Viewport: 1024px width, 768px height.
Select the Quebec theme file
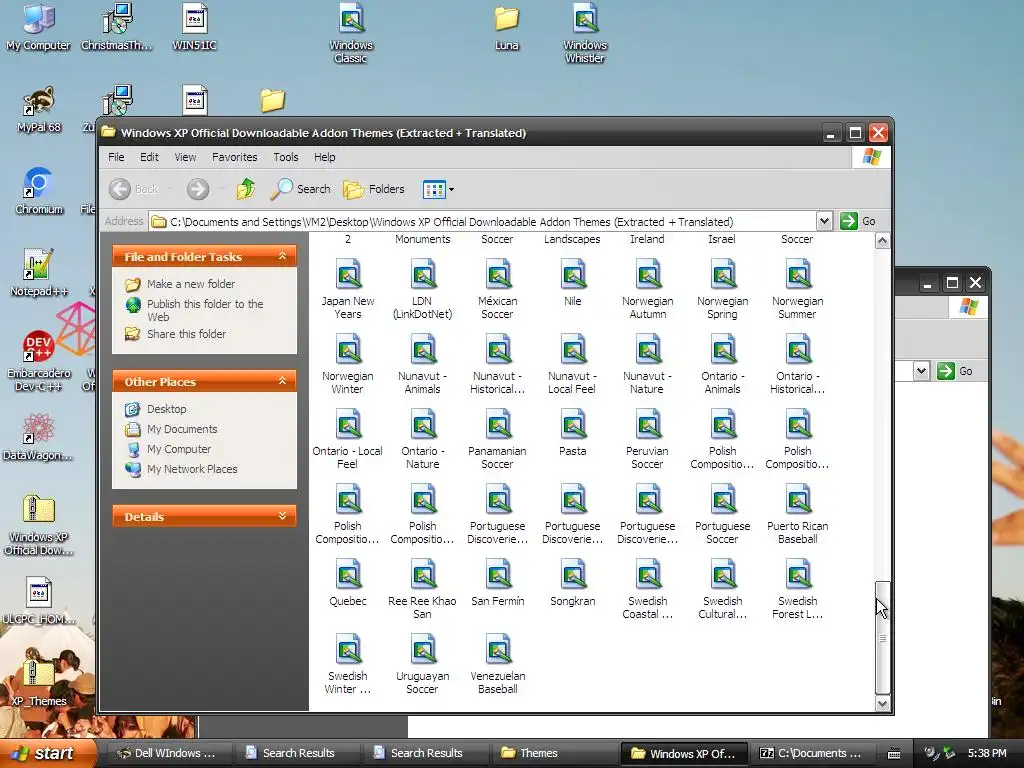point(347,583)
